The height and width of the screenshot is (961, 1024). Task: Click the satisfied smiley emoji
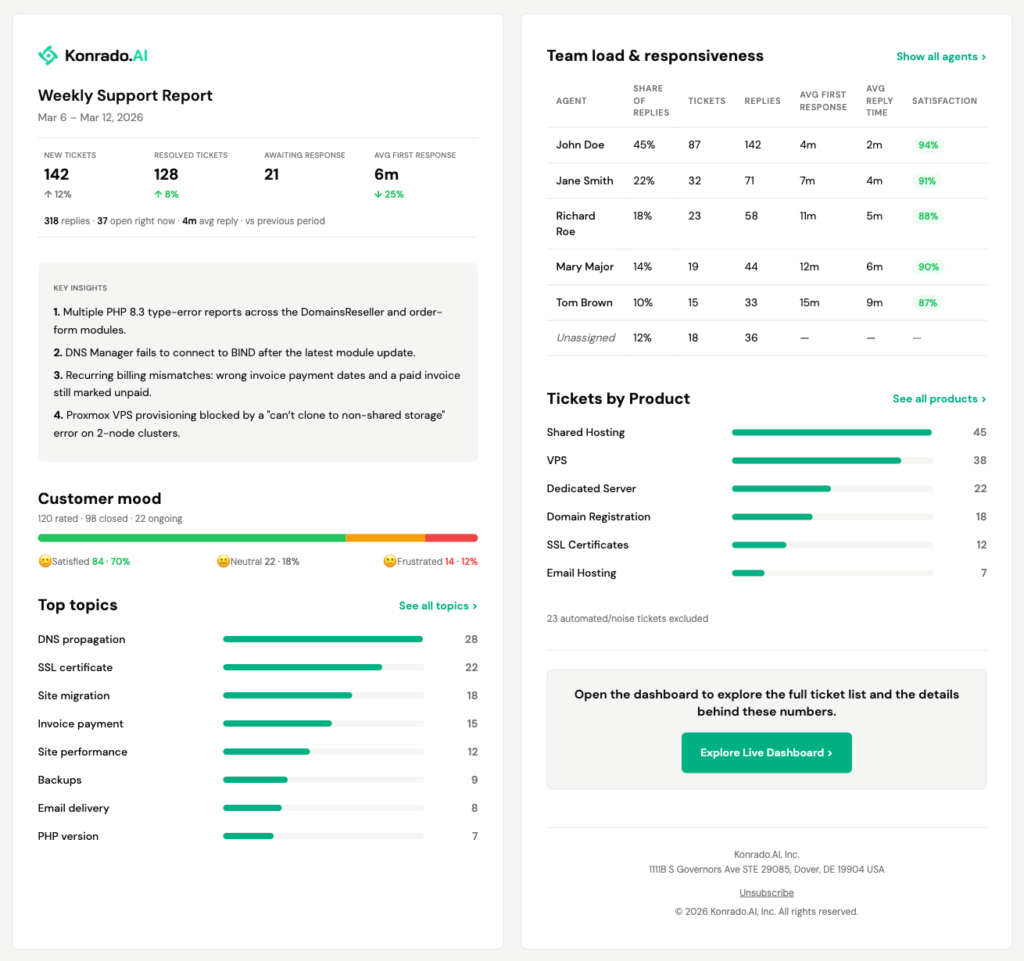click(44, 561)
